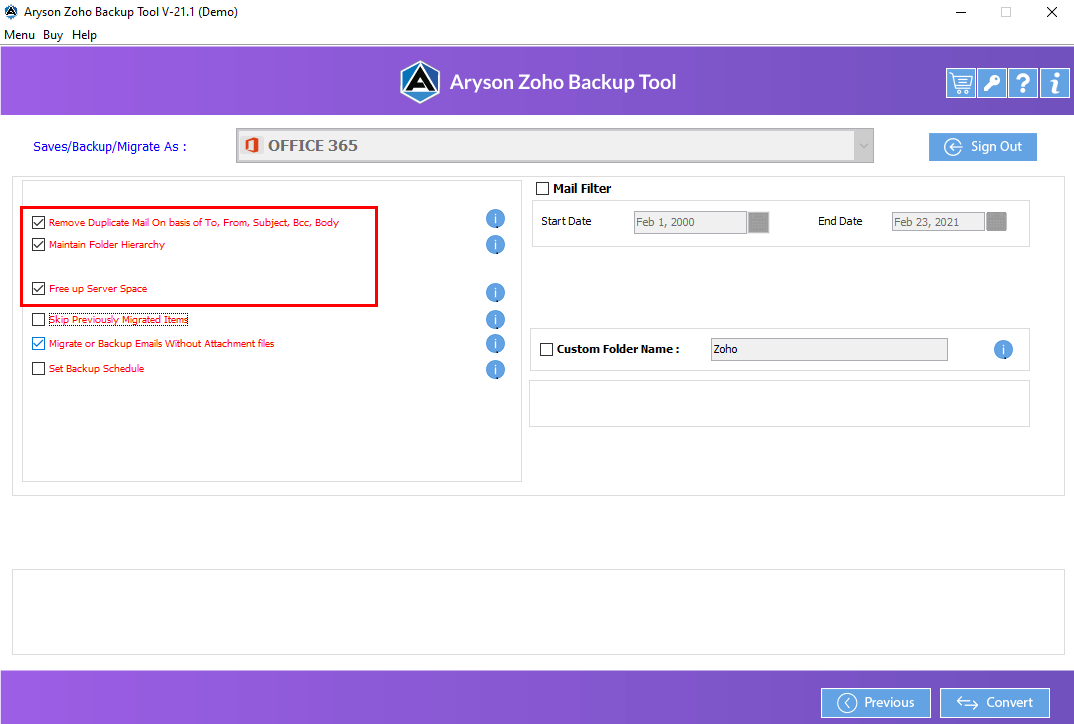Show info for Skip Previously Migrated Items

pyautogui.click(x=495, y=319)
